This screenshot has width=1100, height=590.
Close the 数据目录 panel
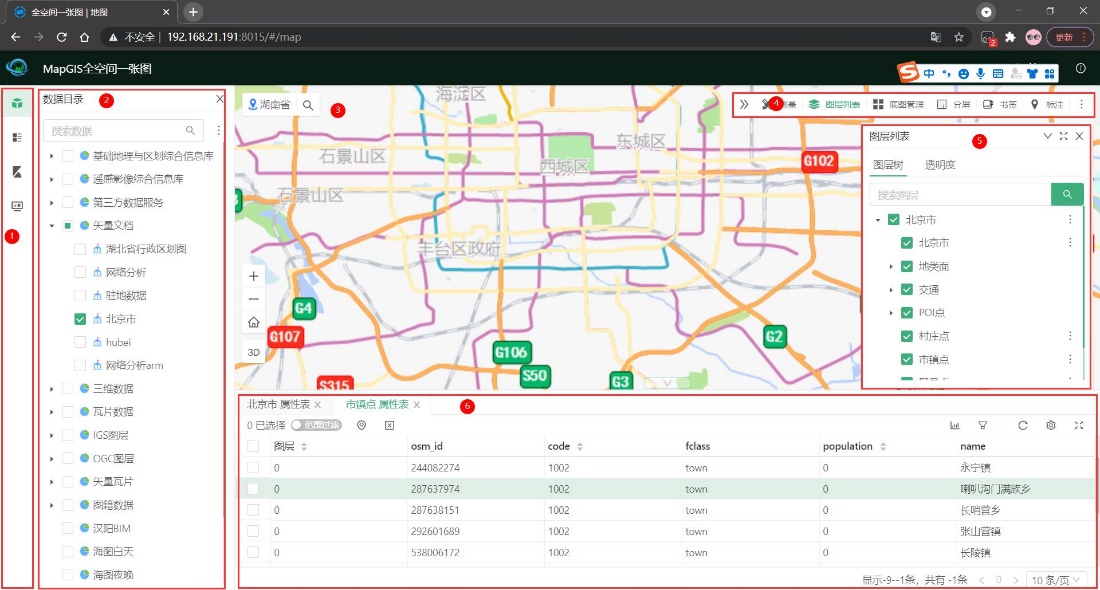coord(220,99)
